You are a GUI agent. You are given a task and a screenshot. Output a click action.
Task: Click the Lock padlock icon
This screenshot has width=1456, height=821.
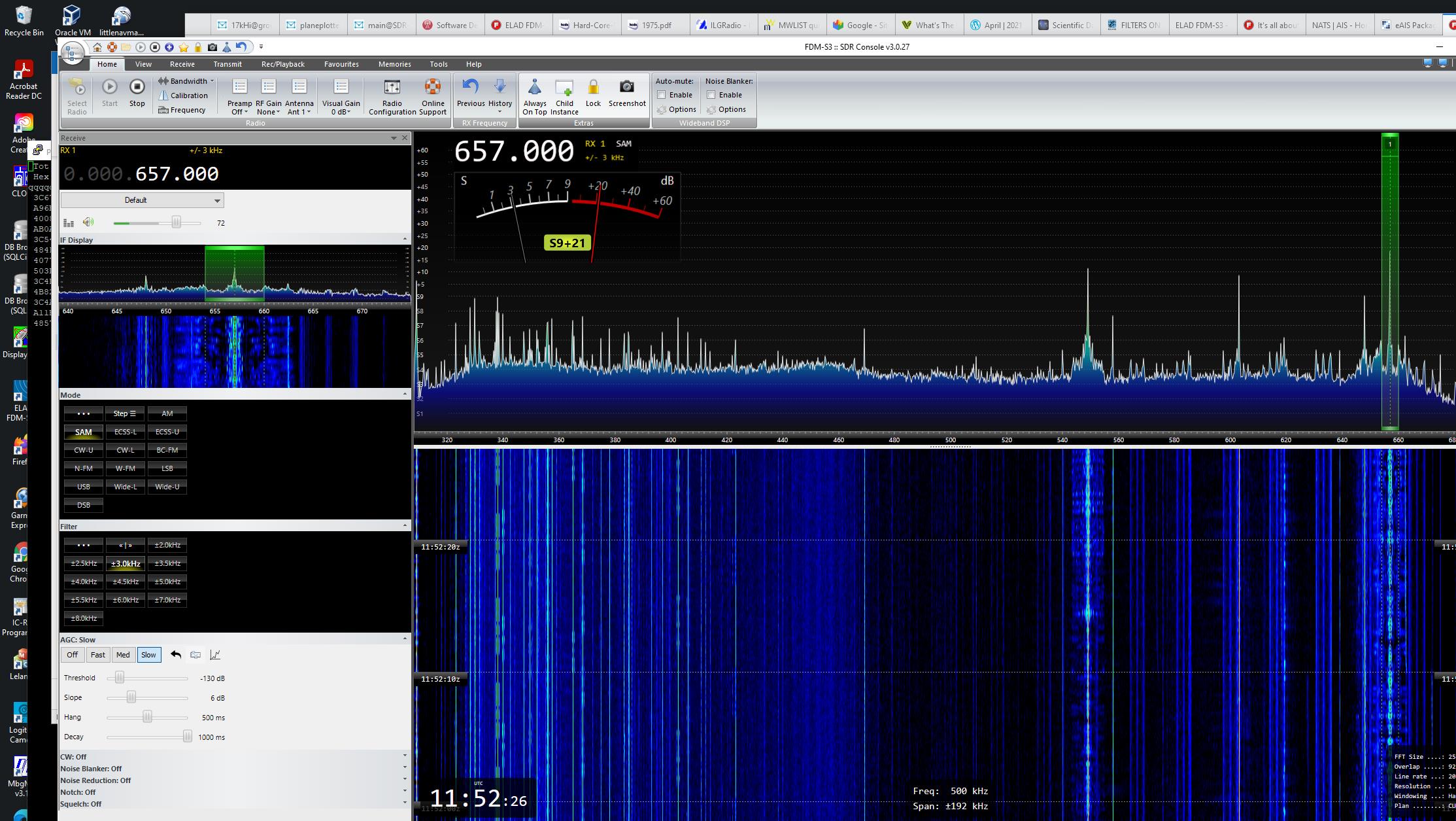593,87
